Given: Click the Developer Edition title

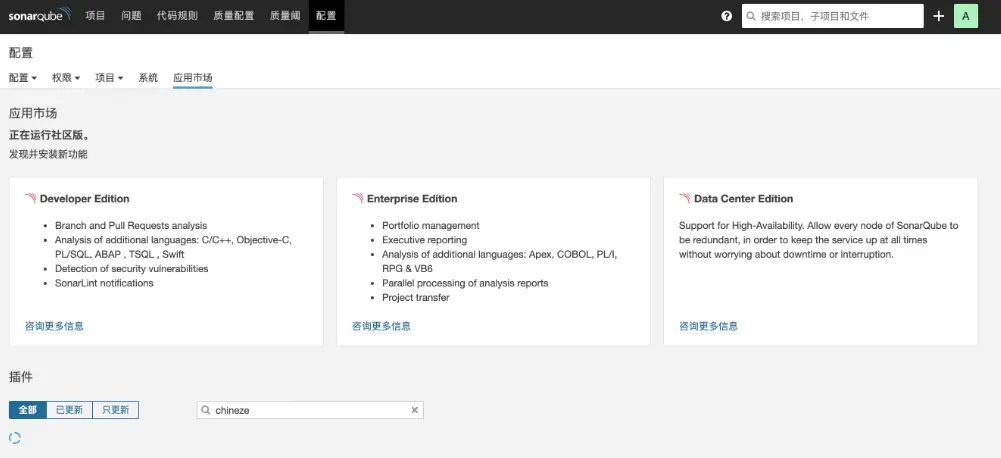Looking at the screenshot, I should (84, 199).
